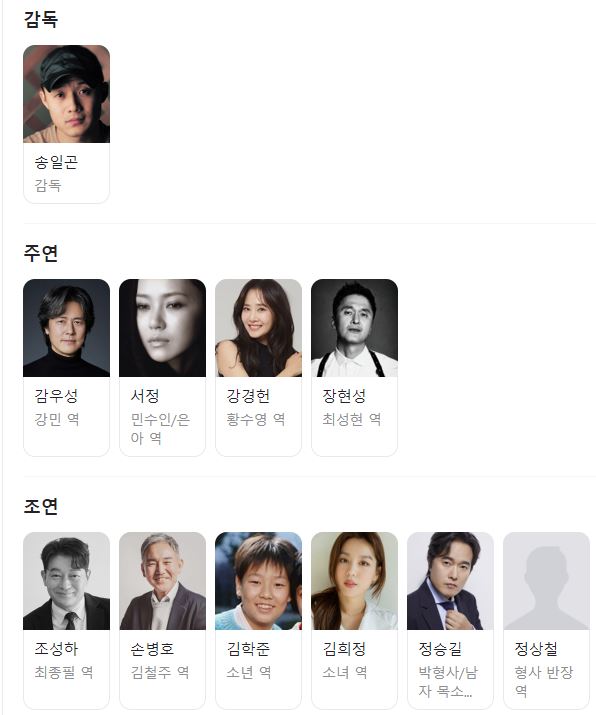Open 강경헌's portrait photo

[x=259, y=328]
